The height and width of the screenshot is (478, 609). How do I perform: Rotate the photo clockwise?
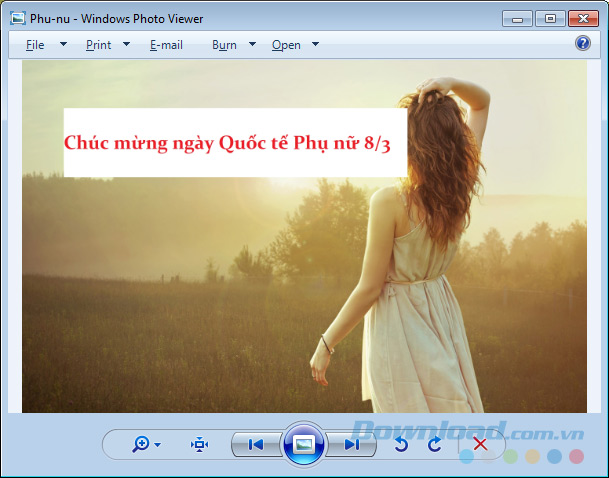click(x=434, y=444)
